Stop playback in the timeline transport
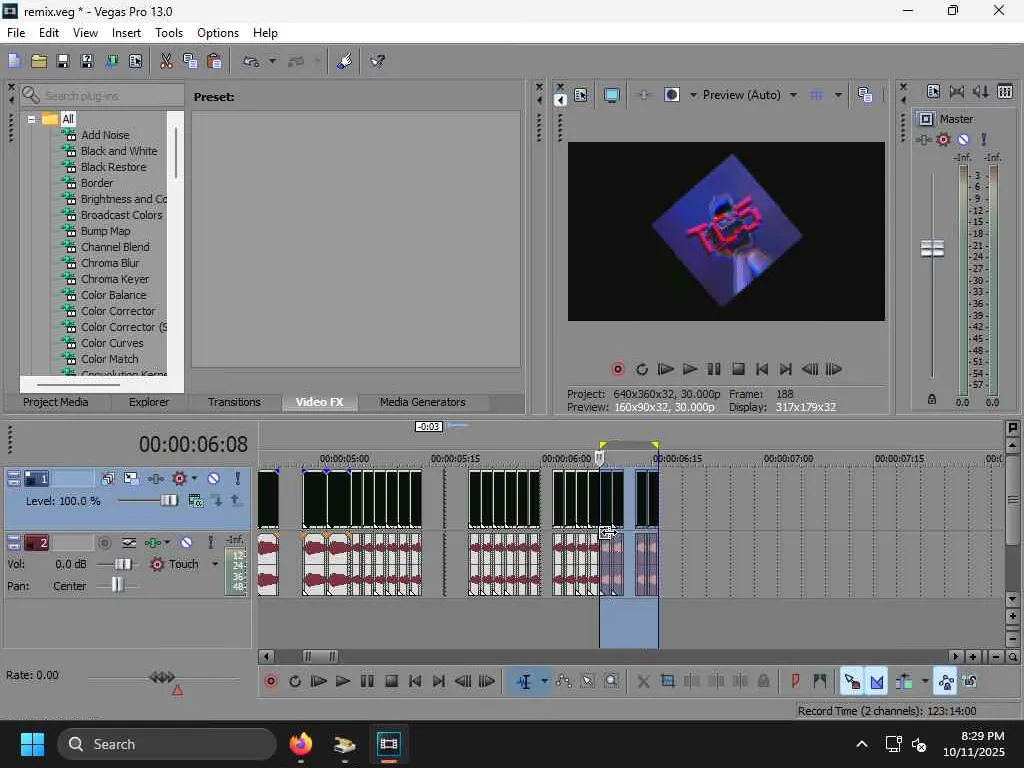Image resolution: width=1024 pixels, height=768 pixels. click(x=391, y=681)
